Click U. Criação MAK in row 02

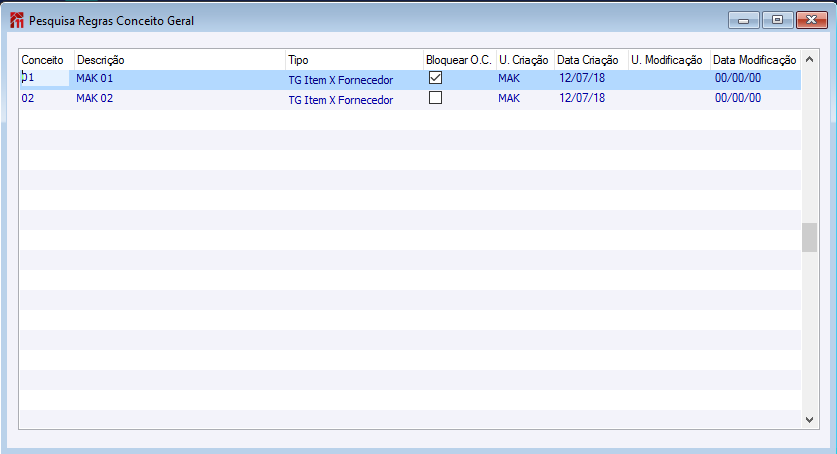click(x=509, y=98)
